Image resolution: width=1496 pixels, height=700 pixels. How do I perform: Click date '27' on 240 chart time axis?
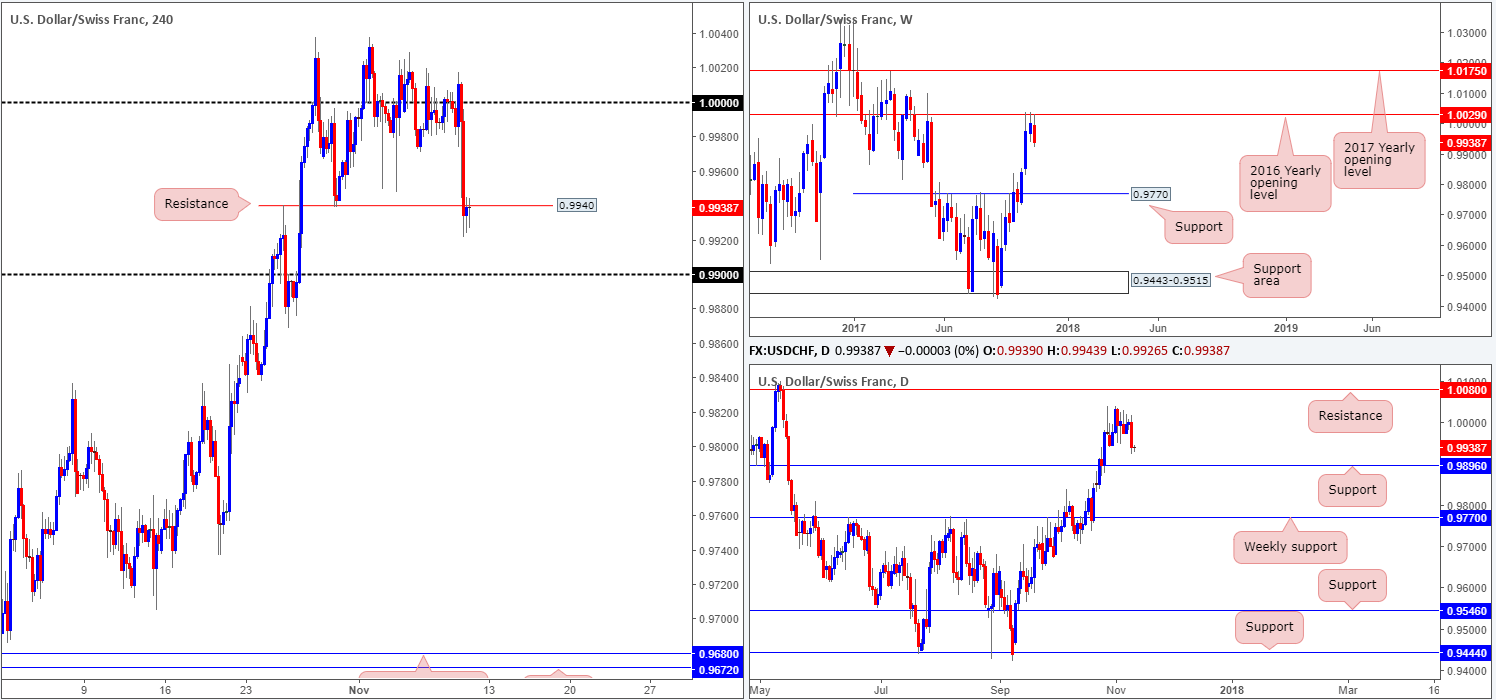pos(650,690)
